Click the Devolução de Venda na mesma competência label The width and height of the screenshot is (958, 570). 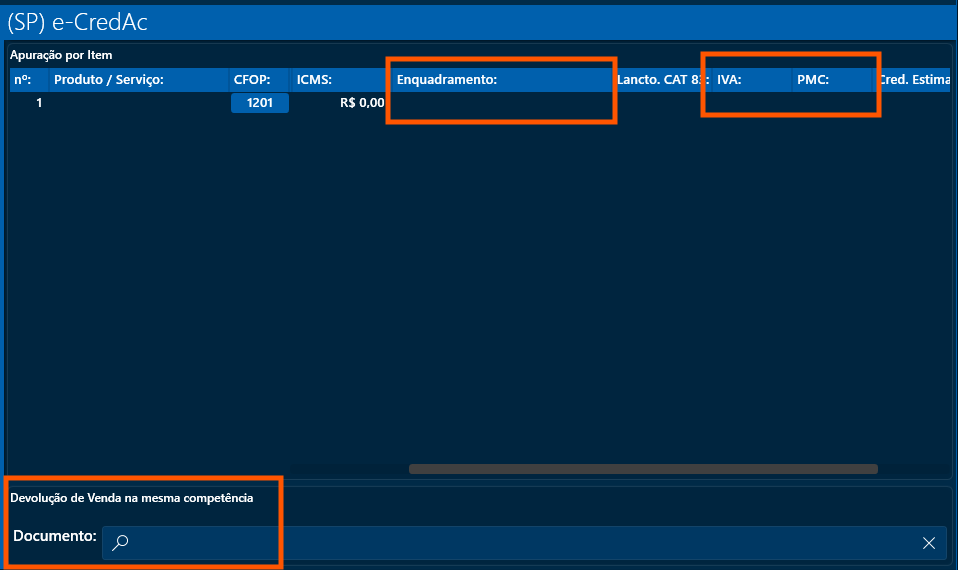(131, 497)
